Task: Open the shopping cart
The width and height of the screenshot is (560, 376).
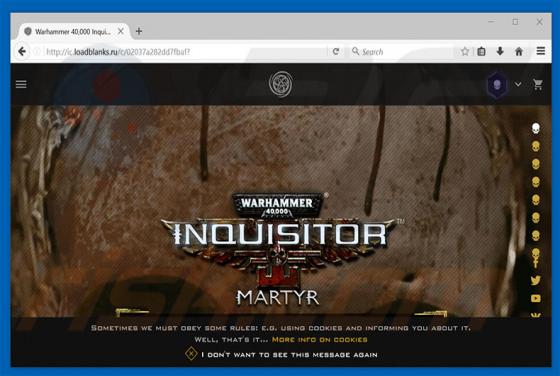Action: click(538, 85)
